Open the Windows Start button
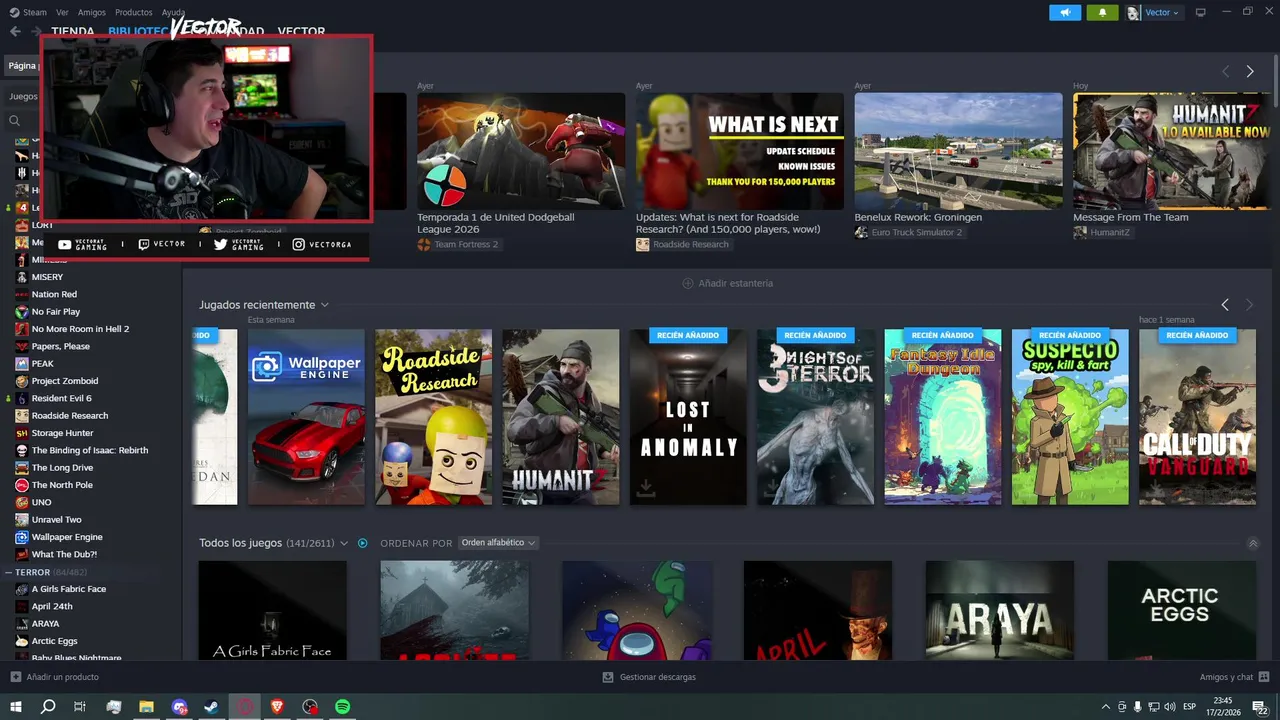Image resolution: width=1280 pixels, height=720 pixels. coord(16,707)
